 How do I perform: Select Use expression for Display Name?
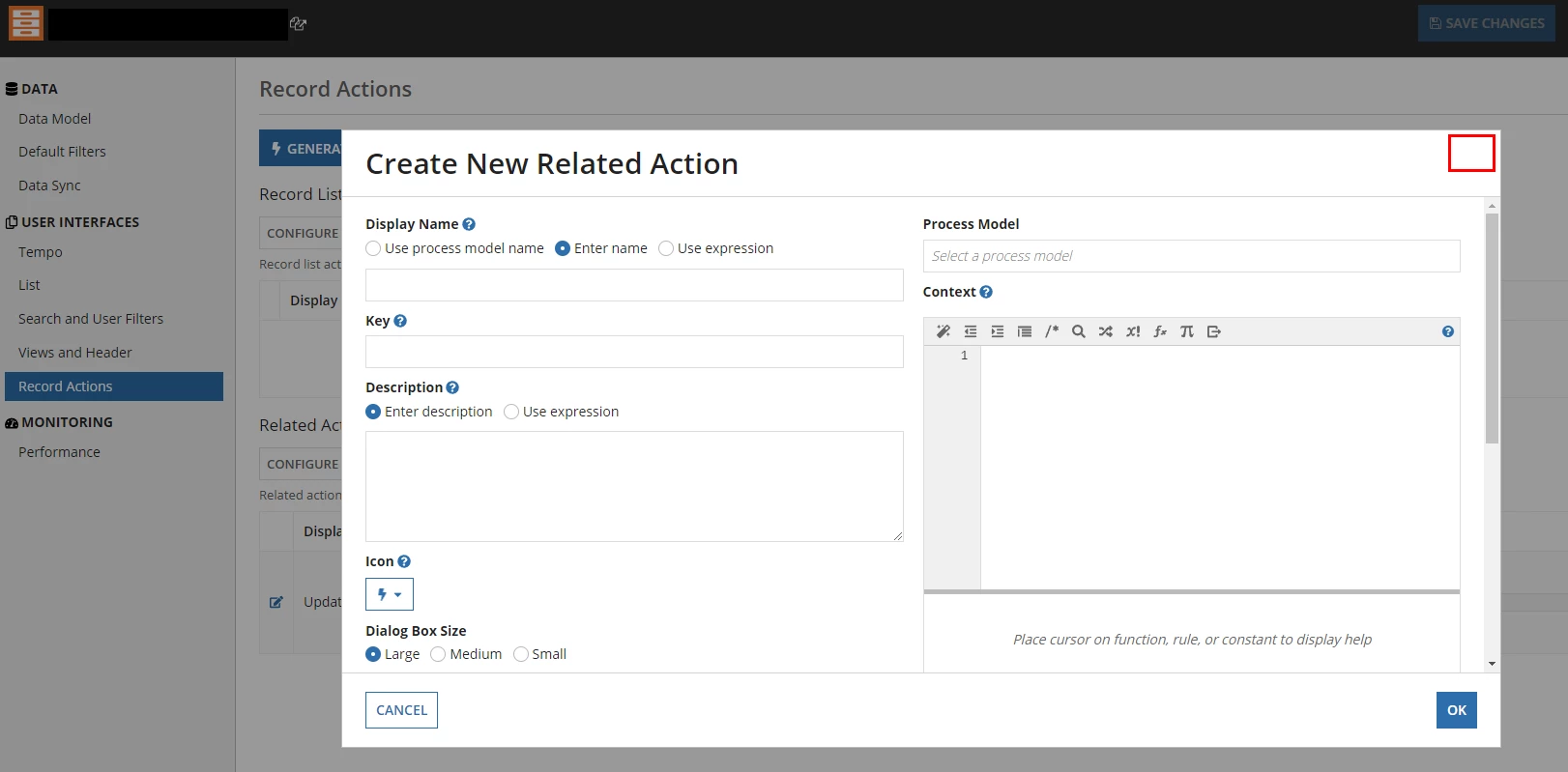click(x=666, y=248)
